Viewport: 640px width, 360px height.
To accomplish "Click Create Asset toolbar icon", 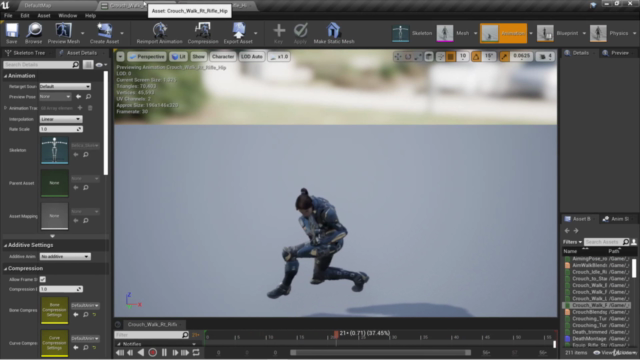I will [x=104, y=33].
